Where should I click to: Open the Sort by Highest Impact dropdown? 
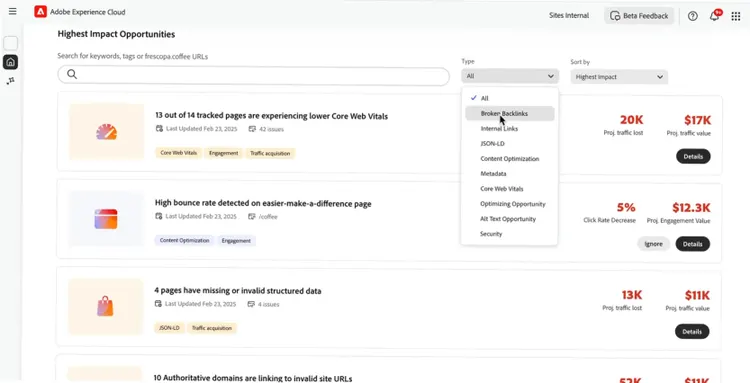619,77
